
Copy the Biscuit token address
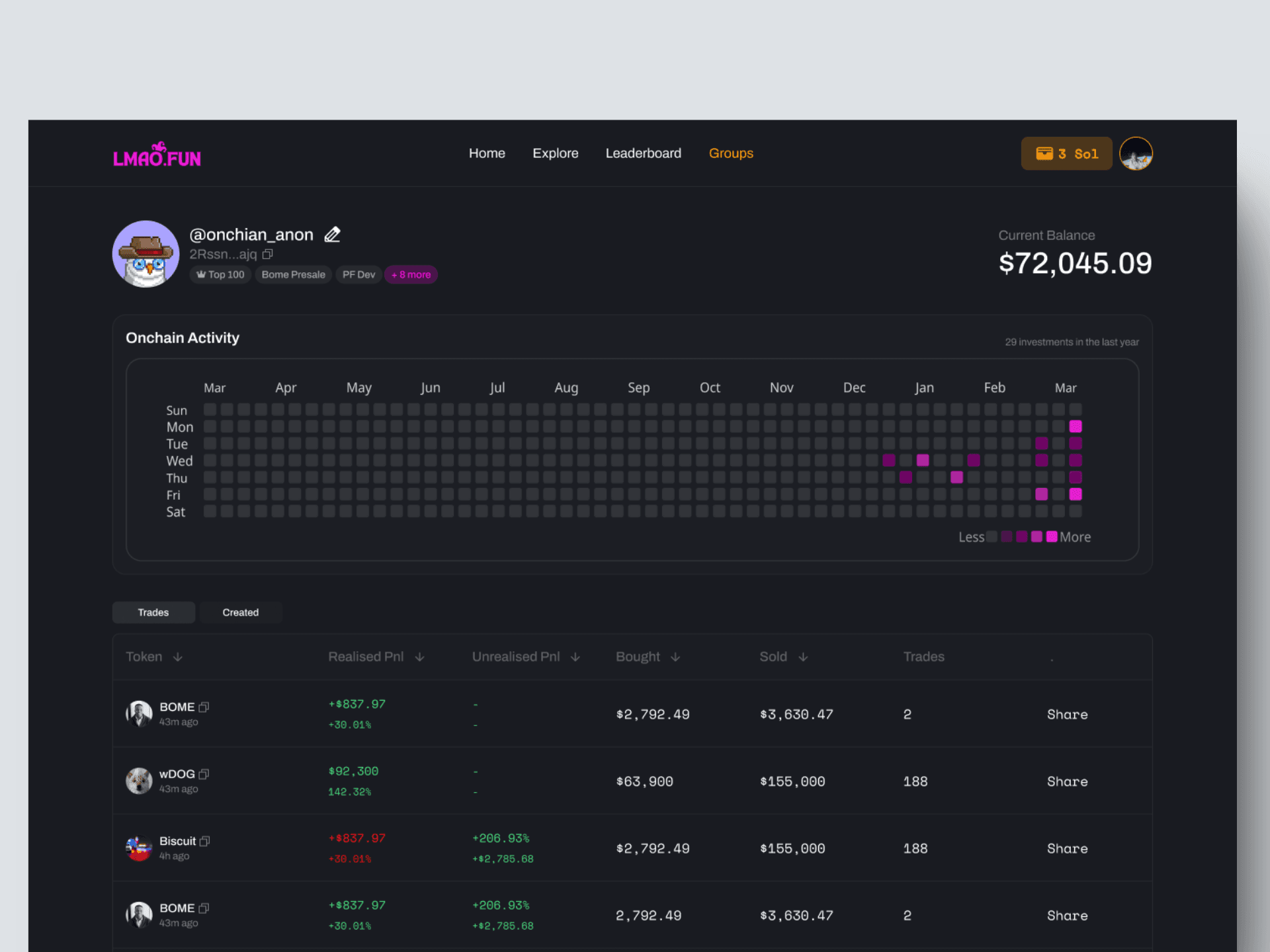(205, 841)
